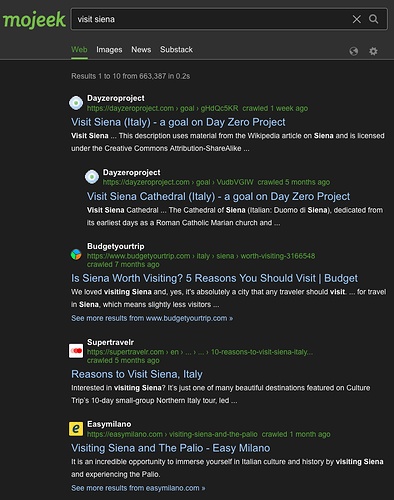394x500 pixels.
Task: Open Reasons to Visit Siena, Italy result
Action: click(x=137, y=374)
